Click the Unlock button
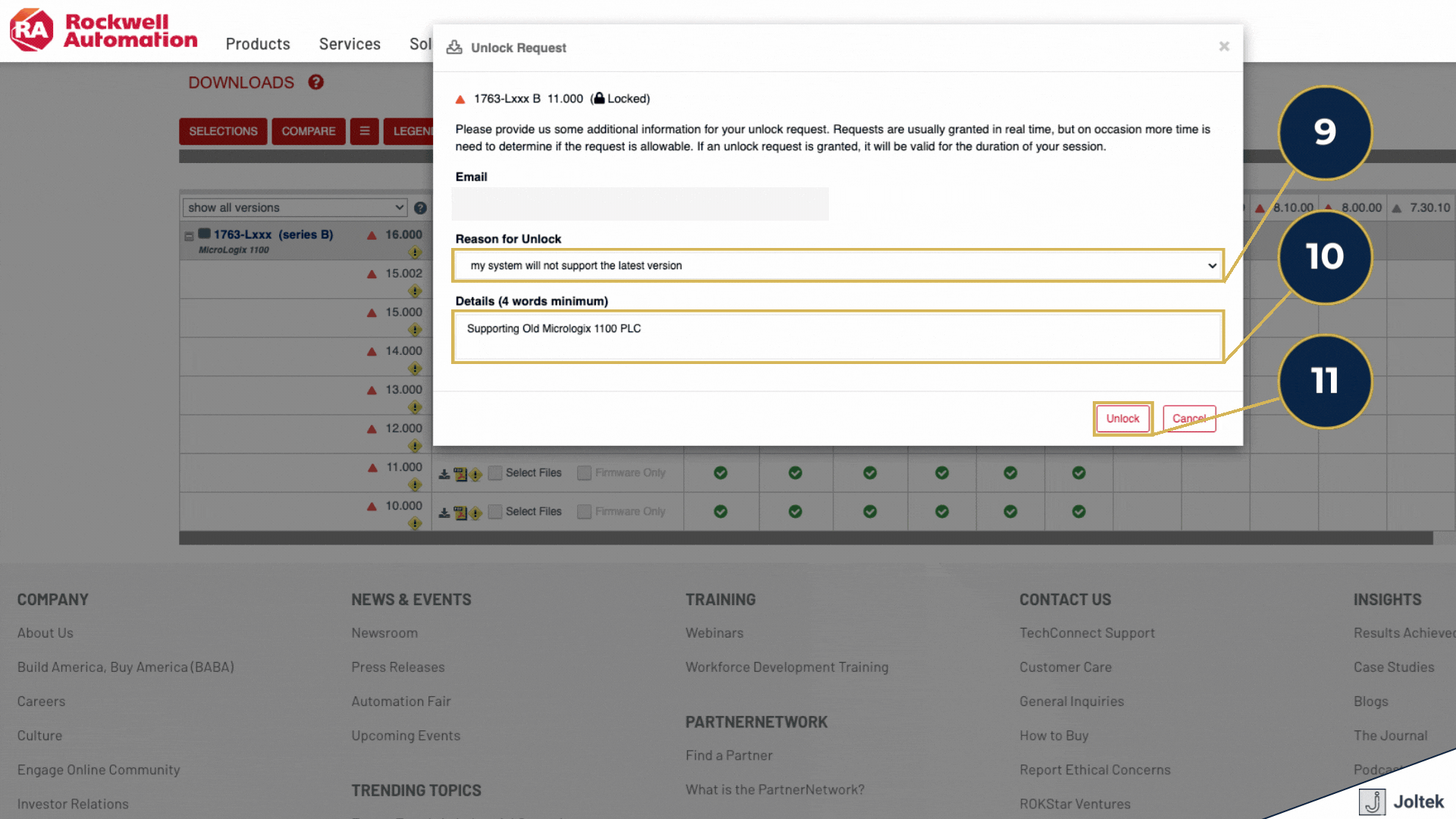Image resolution: width=1456 pixels, height=819 pixels. pyautogui.click(x=1122, y=419)
